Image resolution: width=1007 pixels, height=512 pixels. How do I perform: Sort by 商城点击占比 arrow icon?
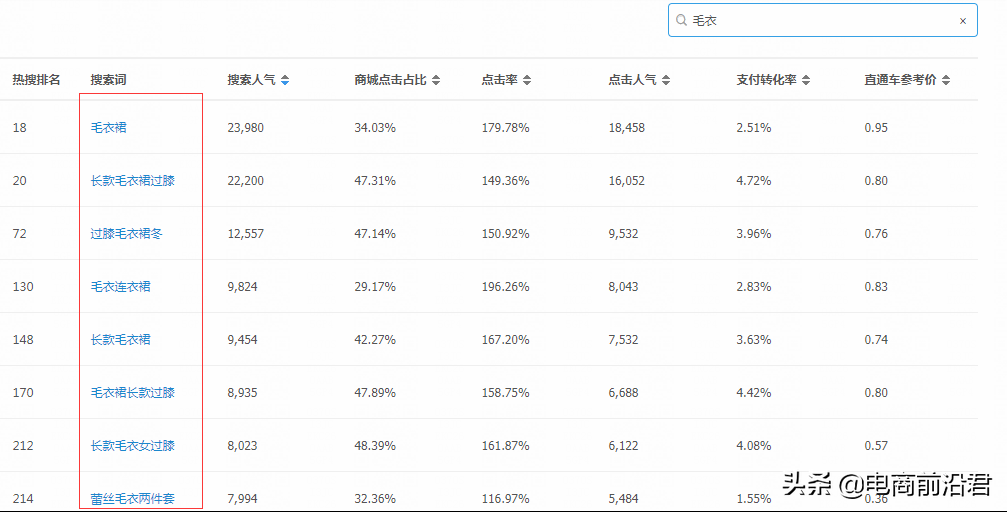436,80
